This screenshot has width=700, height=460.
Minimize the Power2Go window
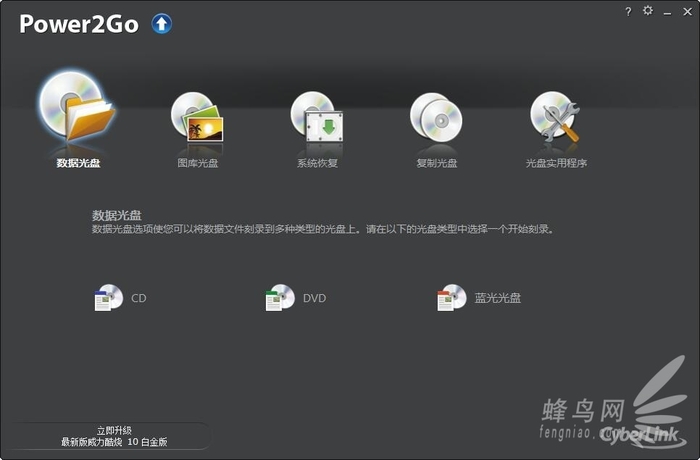pos(667,12)
